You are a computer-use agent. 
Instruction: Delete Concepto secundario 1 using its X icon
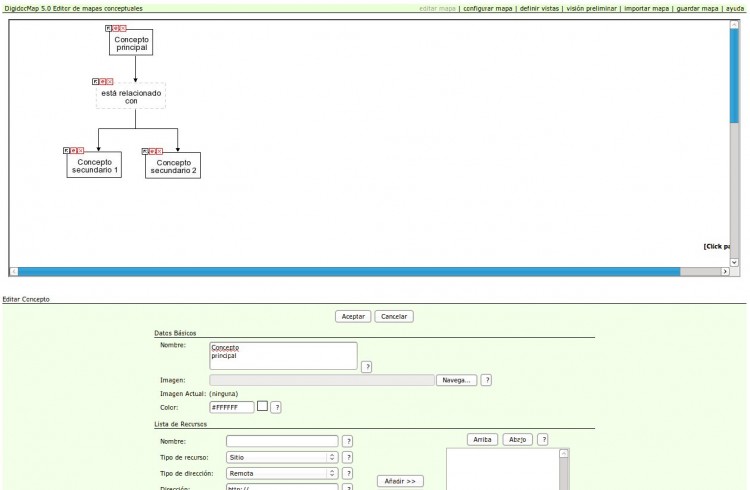tap(80, 150)
